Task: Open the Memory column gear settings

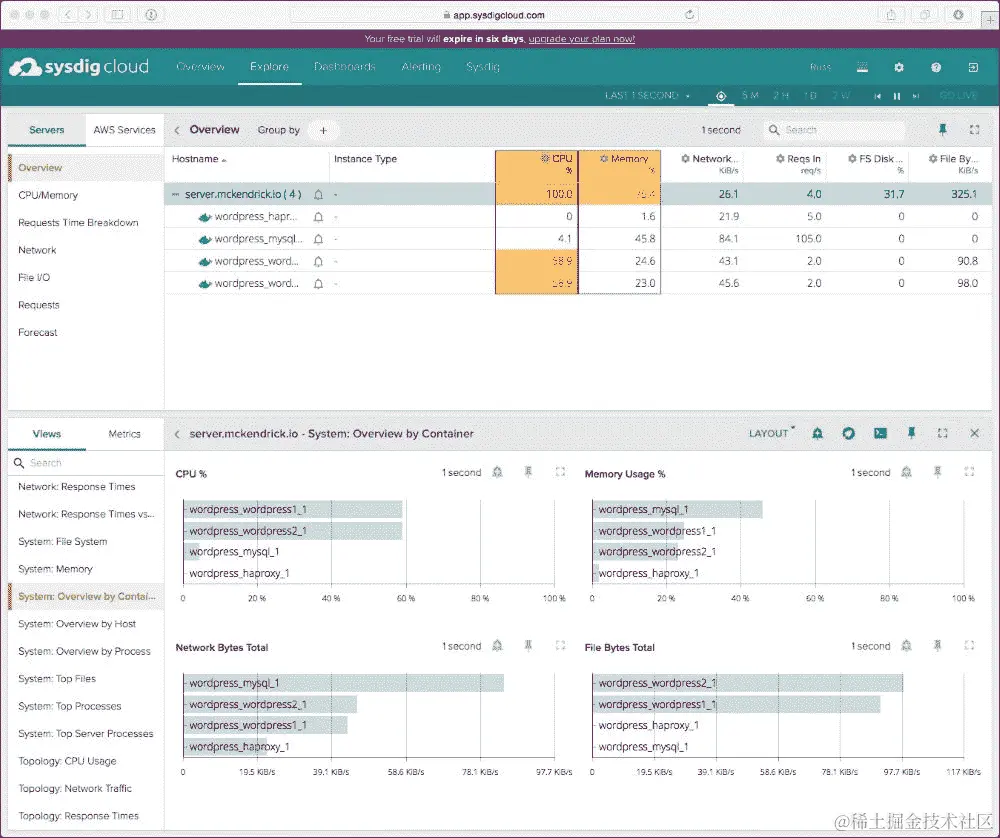Action: pyautogui.click(x=603, y=158)
